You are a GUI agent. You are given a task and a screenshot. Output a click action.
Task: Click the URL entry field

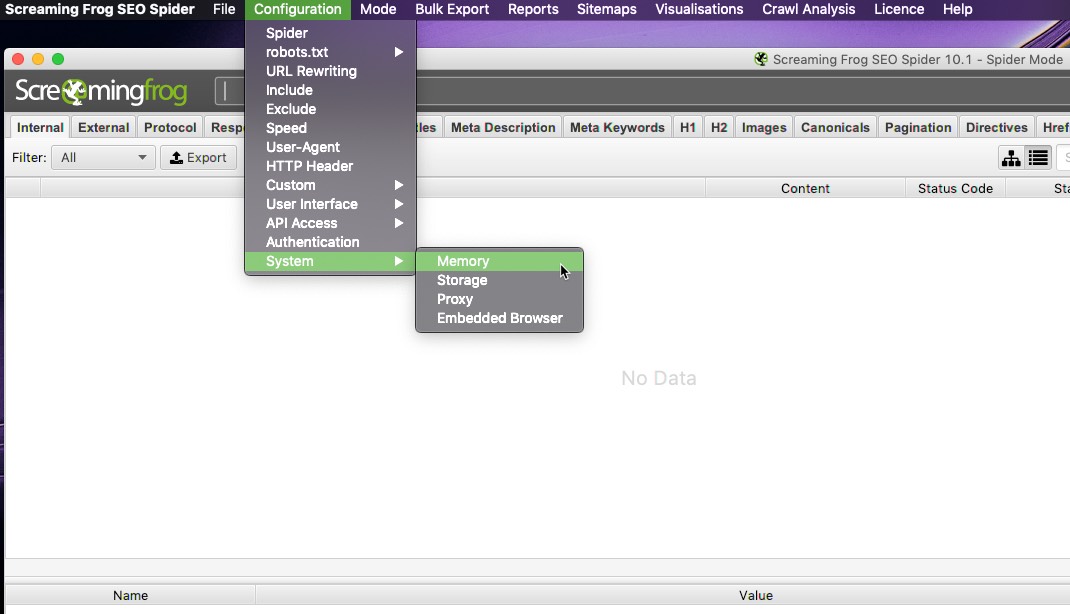(x=231, y=92)
